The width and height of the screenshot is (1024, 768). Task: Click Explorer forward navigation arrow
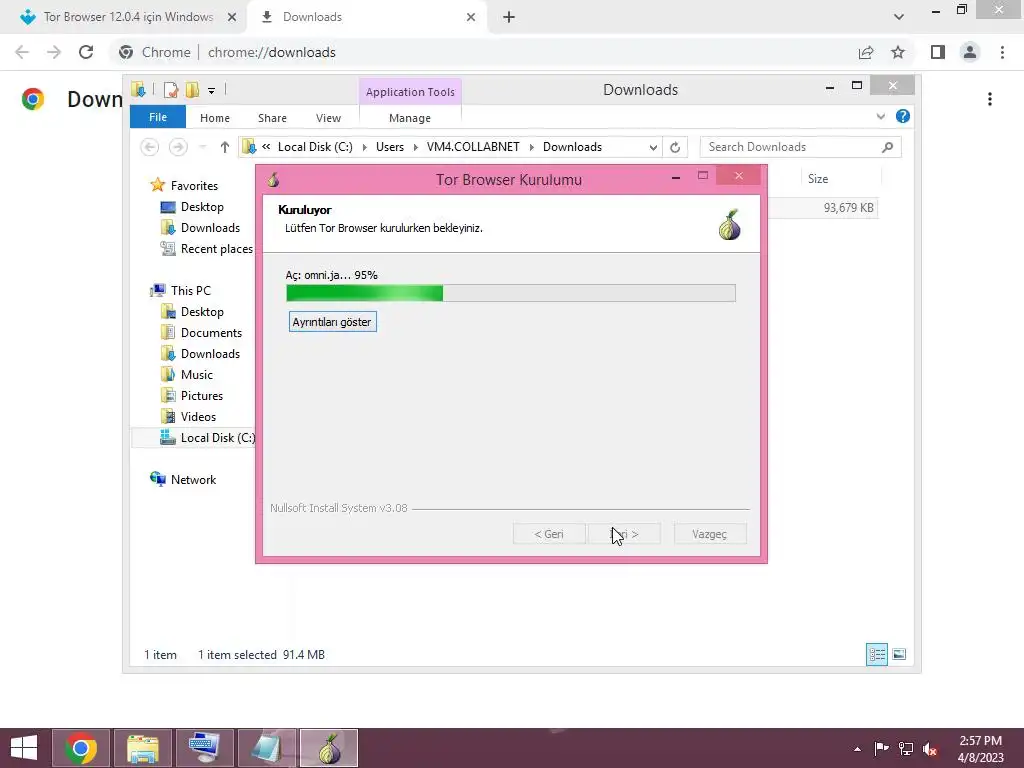pos(178,147)
